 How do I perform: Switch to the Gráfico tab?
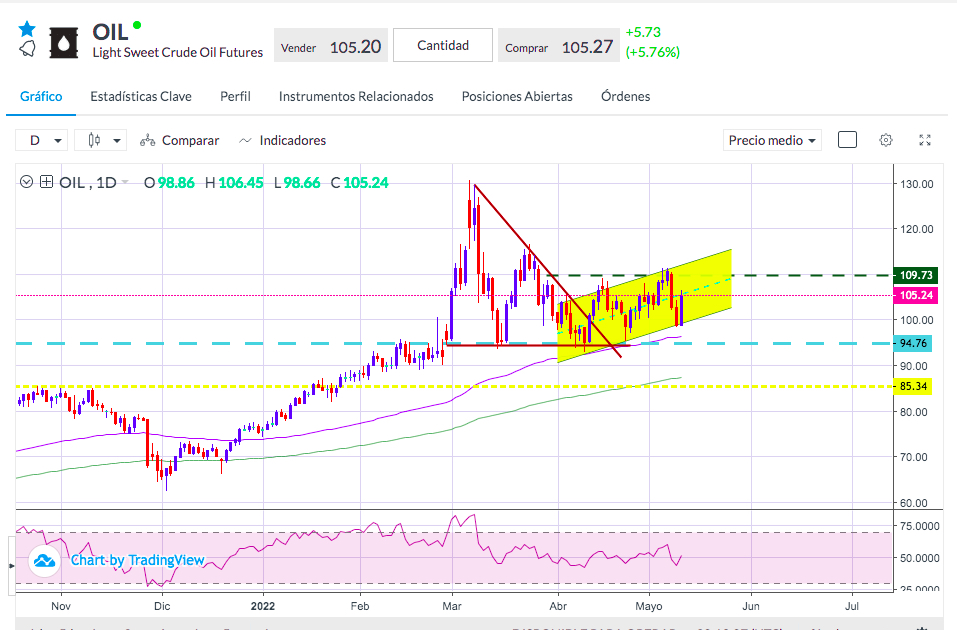41,96
